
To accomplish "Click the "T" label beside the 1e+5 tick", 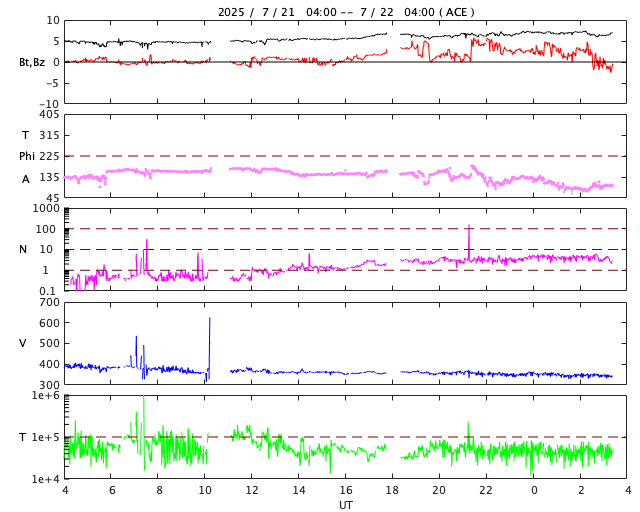I will pos(23,437).
